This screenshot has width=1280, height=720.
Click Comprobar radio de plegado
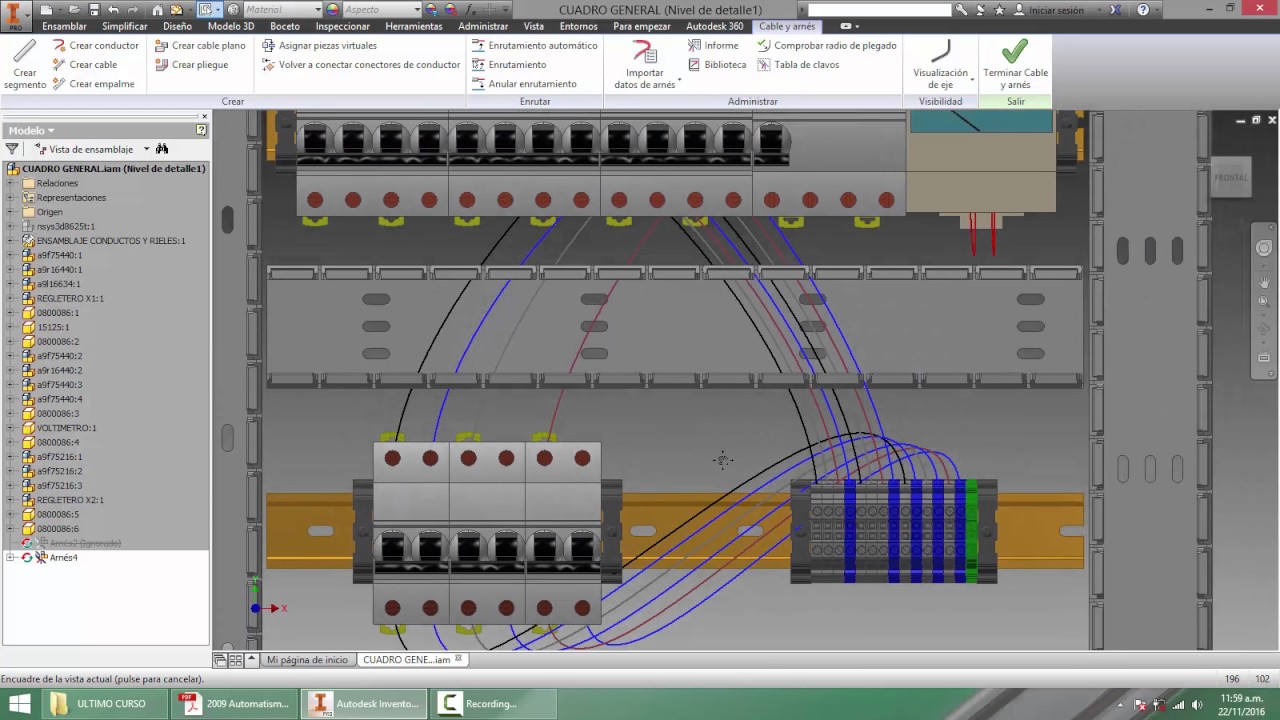827,46
